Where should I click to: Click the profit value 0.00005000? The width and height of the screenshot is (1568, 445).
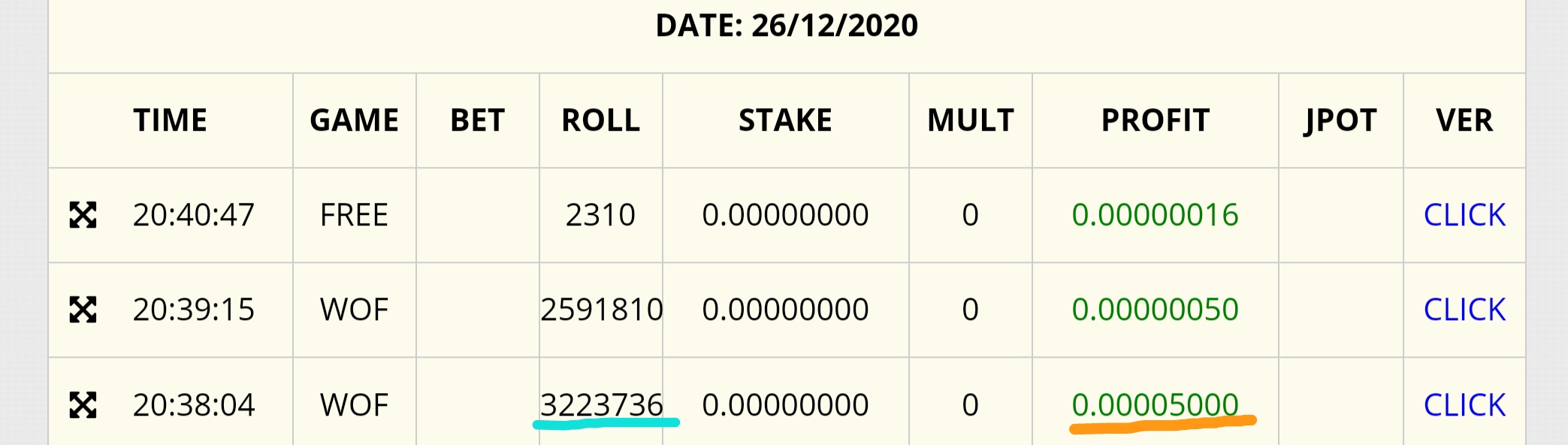coord(1156,404)
